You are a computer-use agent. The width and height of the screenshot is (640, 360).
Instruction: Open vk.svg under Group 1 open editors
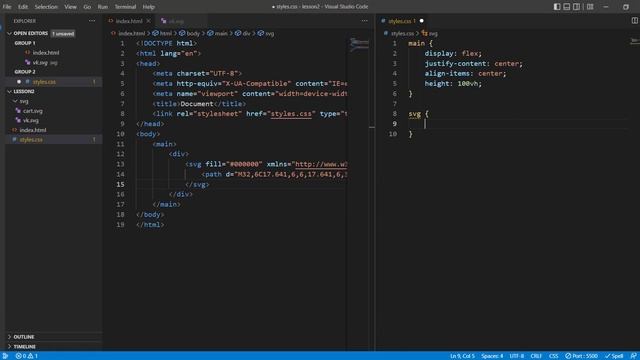pyautogui.click(x=41, y=62)
